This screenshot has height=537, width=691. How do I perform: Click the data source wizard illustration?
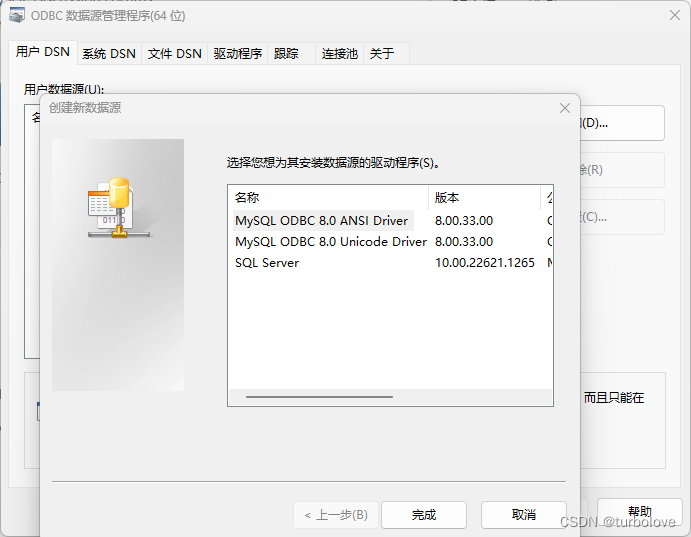click(x=118, y=265)
